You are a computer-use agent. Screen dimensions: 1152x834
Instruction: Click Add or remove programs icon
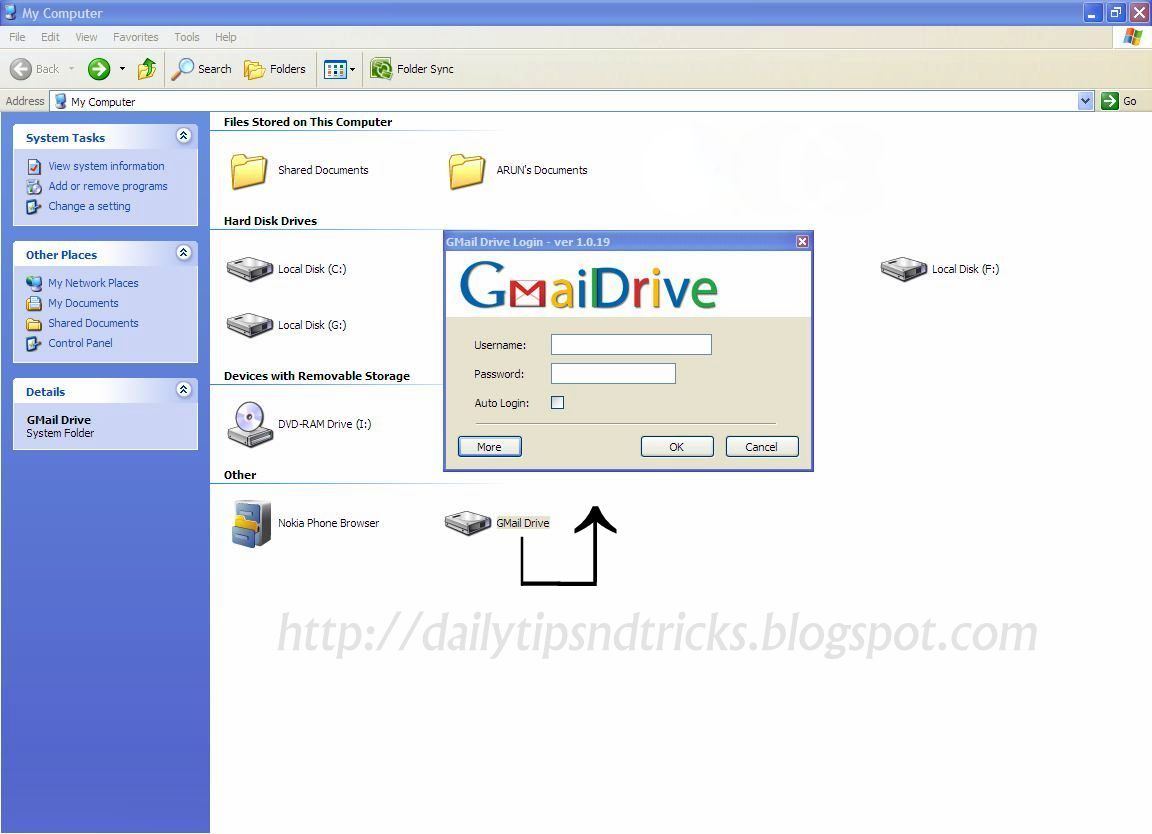point(34,187)
